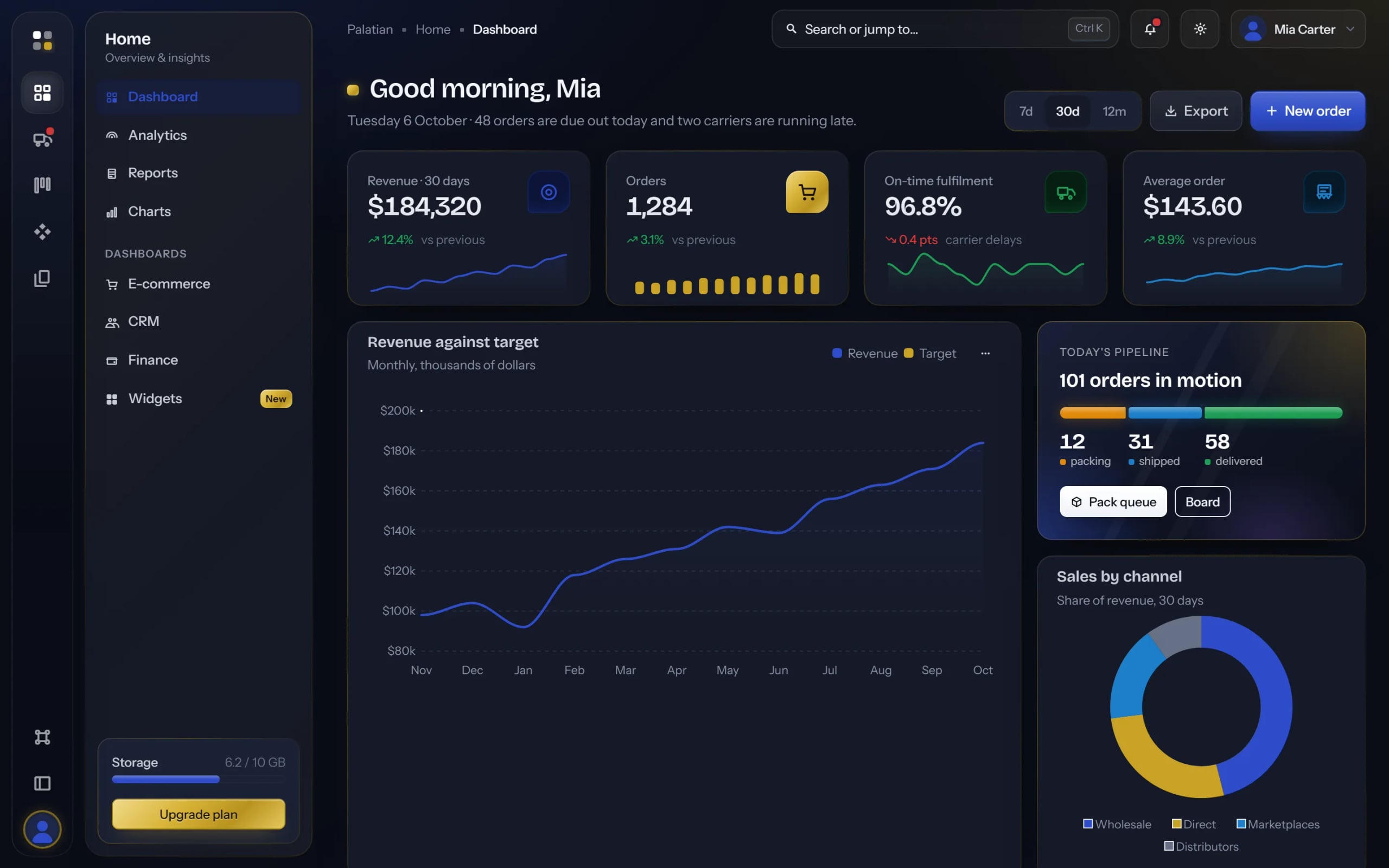Viewport: 1389px width, 868px height.
Task: Click the revenue target icon in Revenue card
Action: click(x=548, y=192)
